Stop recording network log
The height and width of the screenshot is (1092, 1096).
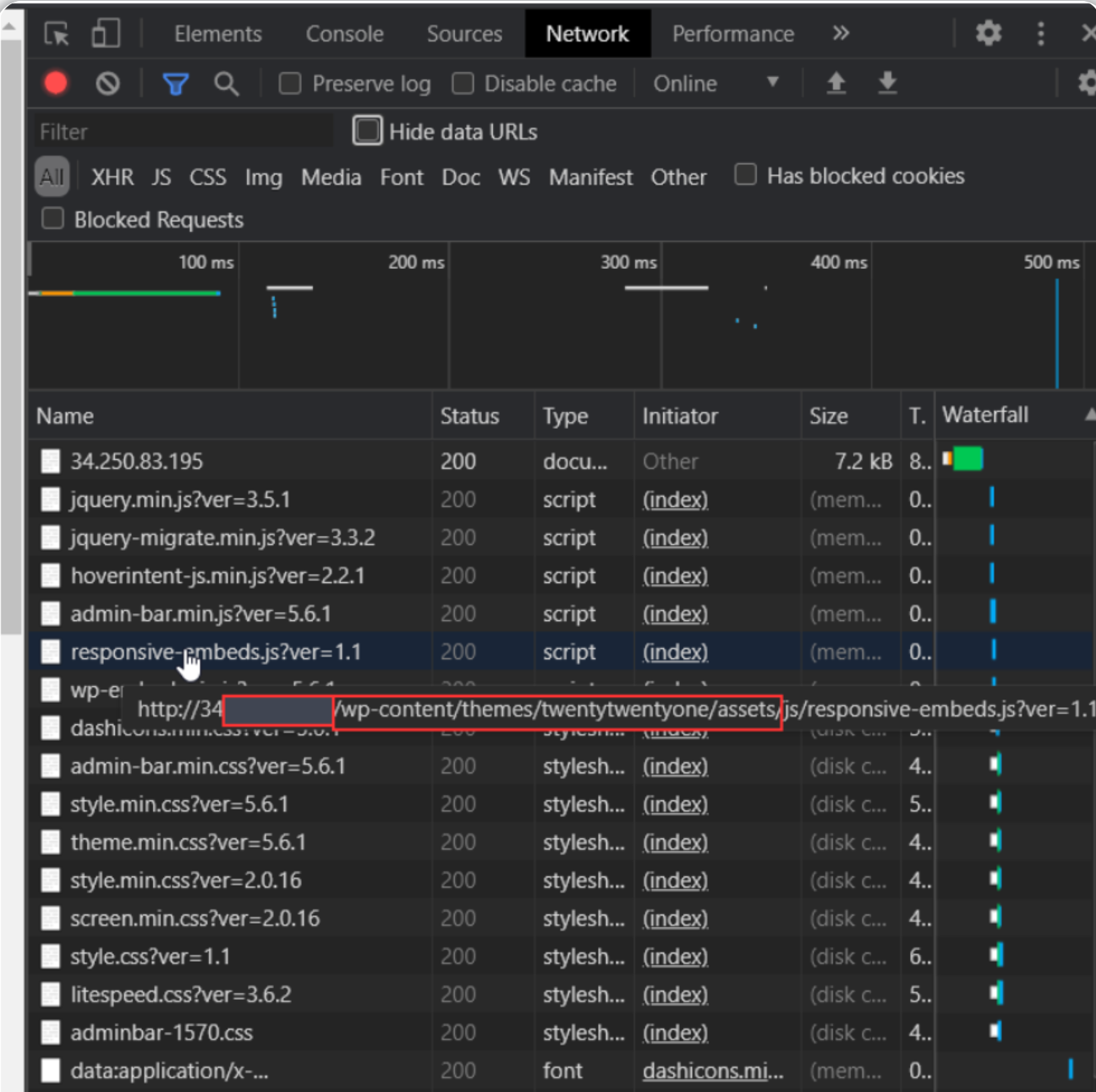point(56,83)
